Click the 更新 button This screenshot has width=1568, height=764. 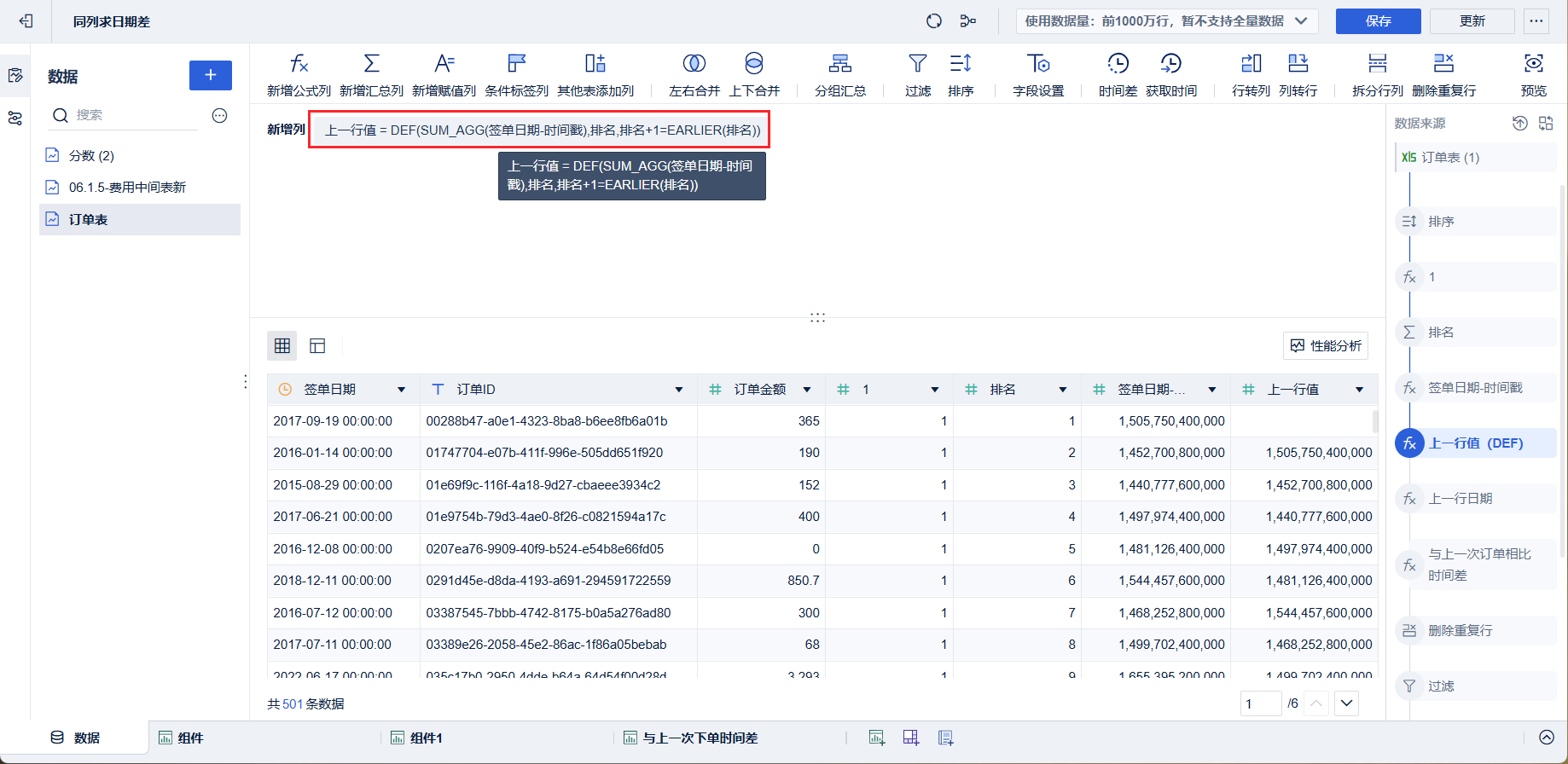coord(1472,21)
